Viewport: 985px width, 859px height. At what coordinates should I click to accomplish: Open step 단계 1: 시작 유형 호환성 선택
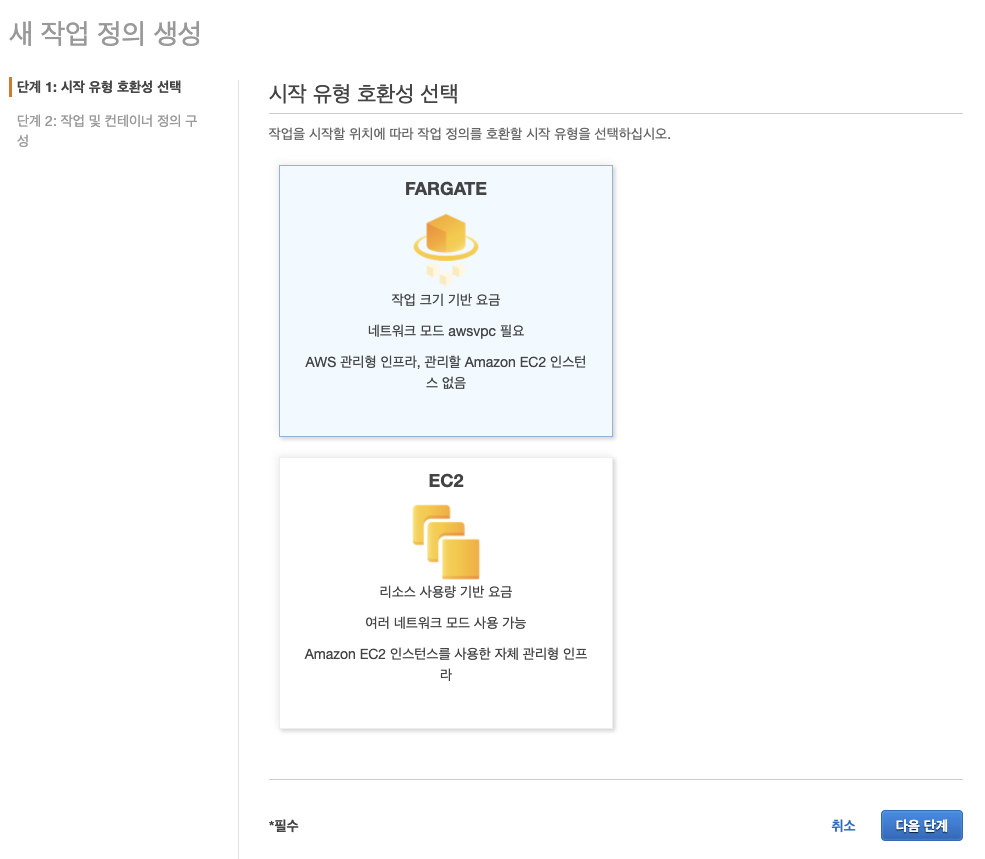coord(99,87)
